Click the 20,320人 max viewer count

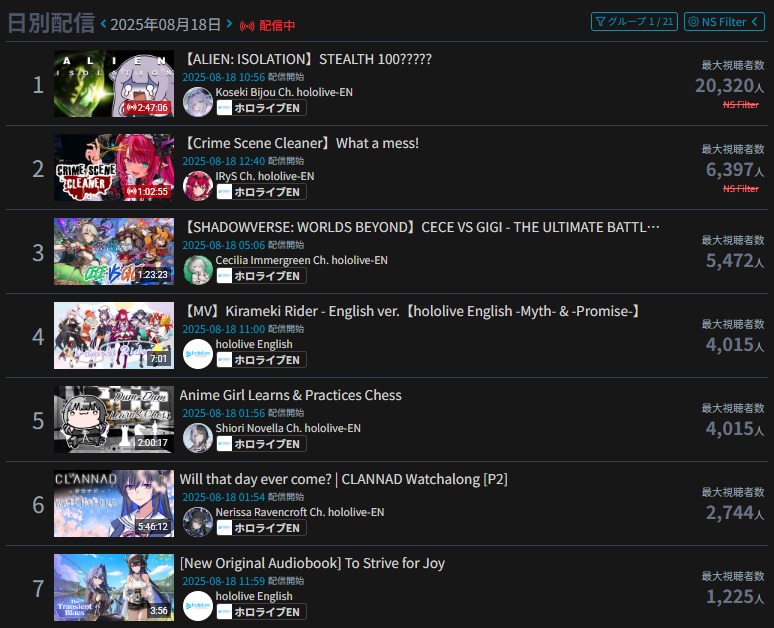730,86
